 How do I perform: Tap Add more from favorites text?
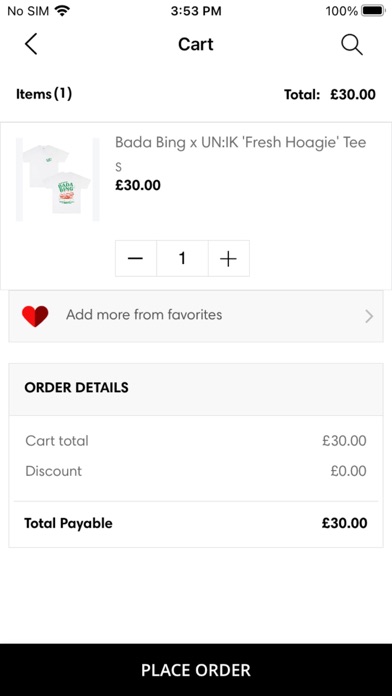144,315
